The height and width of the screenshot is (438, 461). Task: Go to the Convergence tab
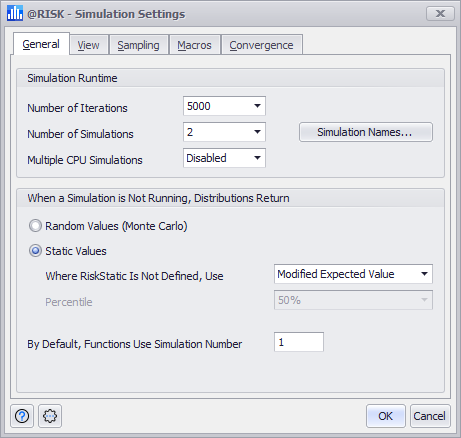[262, 45]
